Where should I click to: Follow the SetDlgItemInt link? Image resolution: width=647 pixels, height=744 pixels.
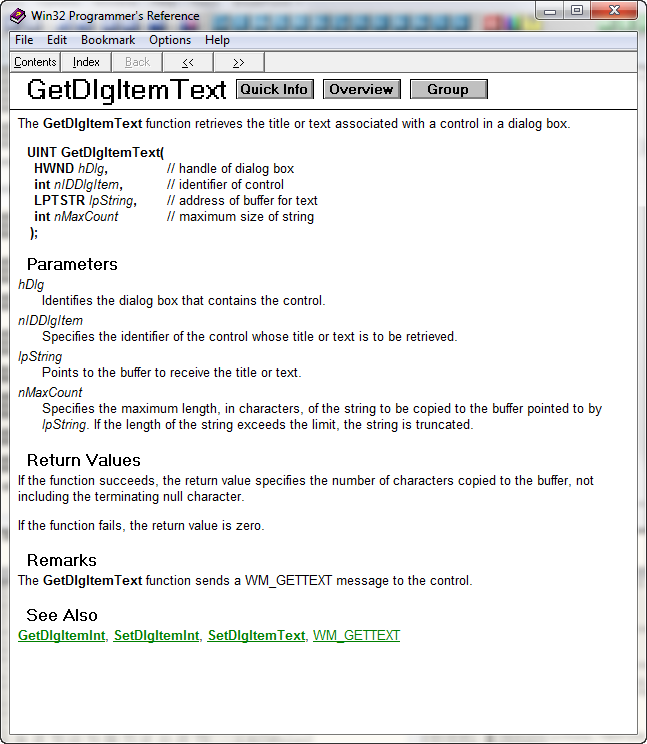pos(157,635)
